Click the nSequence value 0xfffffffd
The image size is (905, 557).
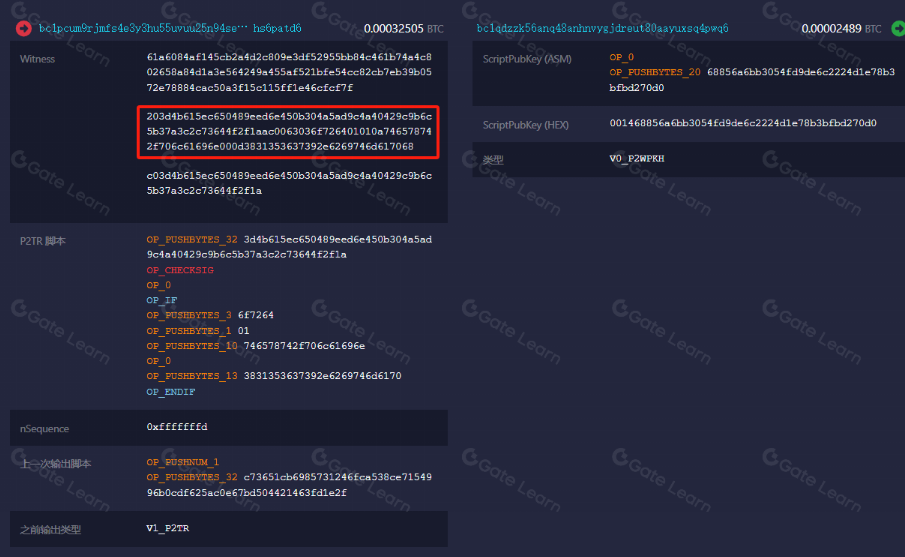177,427
